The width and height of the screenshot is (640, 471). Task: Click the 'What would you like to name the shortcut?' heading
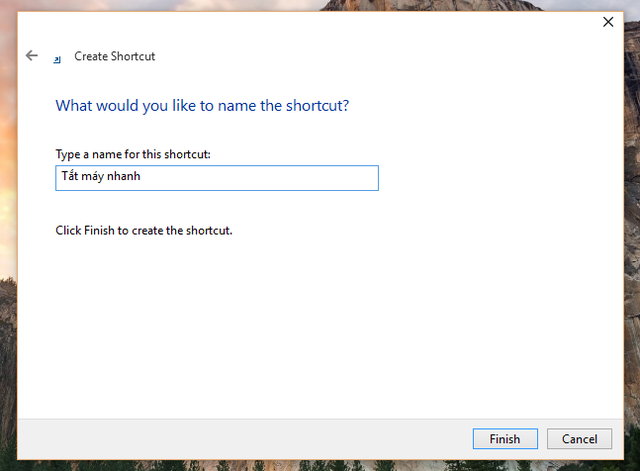202,106
